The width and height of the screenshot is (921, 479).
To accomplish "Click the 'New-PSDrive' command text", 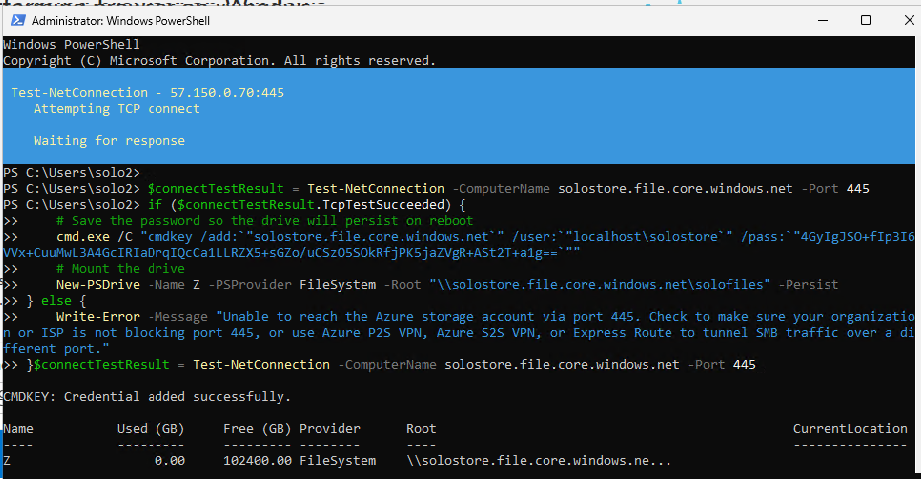I will [x=98, y=284].
